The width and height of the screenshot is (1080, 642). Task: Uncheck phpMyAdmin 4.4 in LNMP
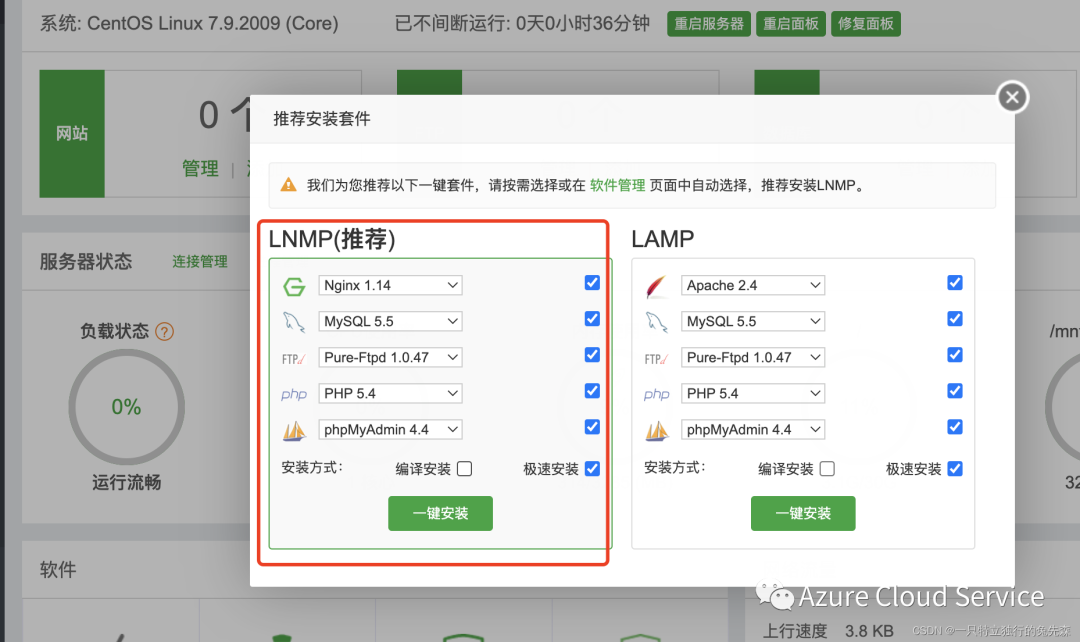coord(592,427)
